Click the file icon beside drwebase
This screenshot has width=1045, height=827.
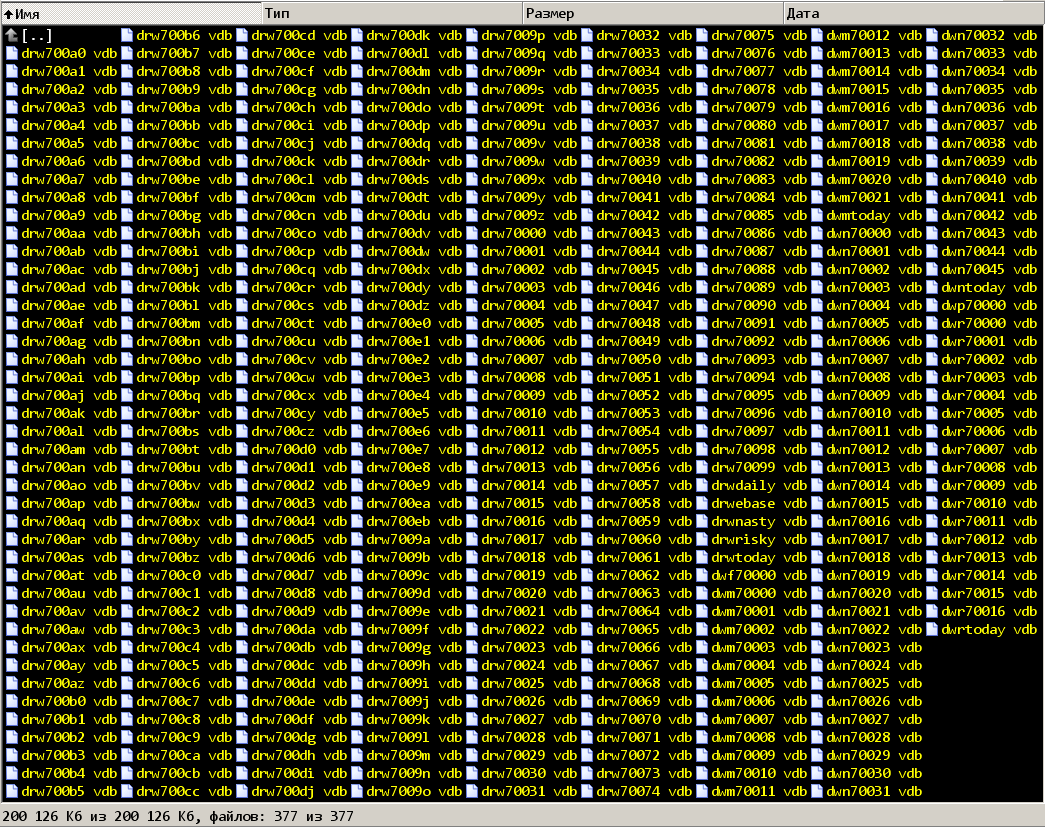702,504
